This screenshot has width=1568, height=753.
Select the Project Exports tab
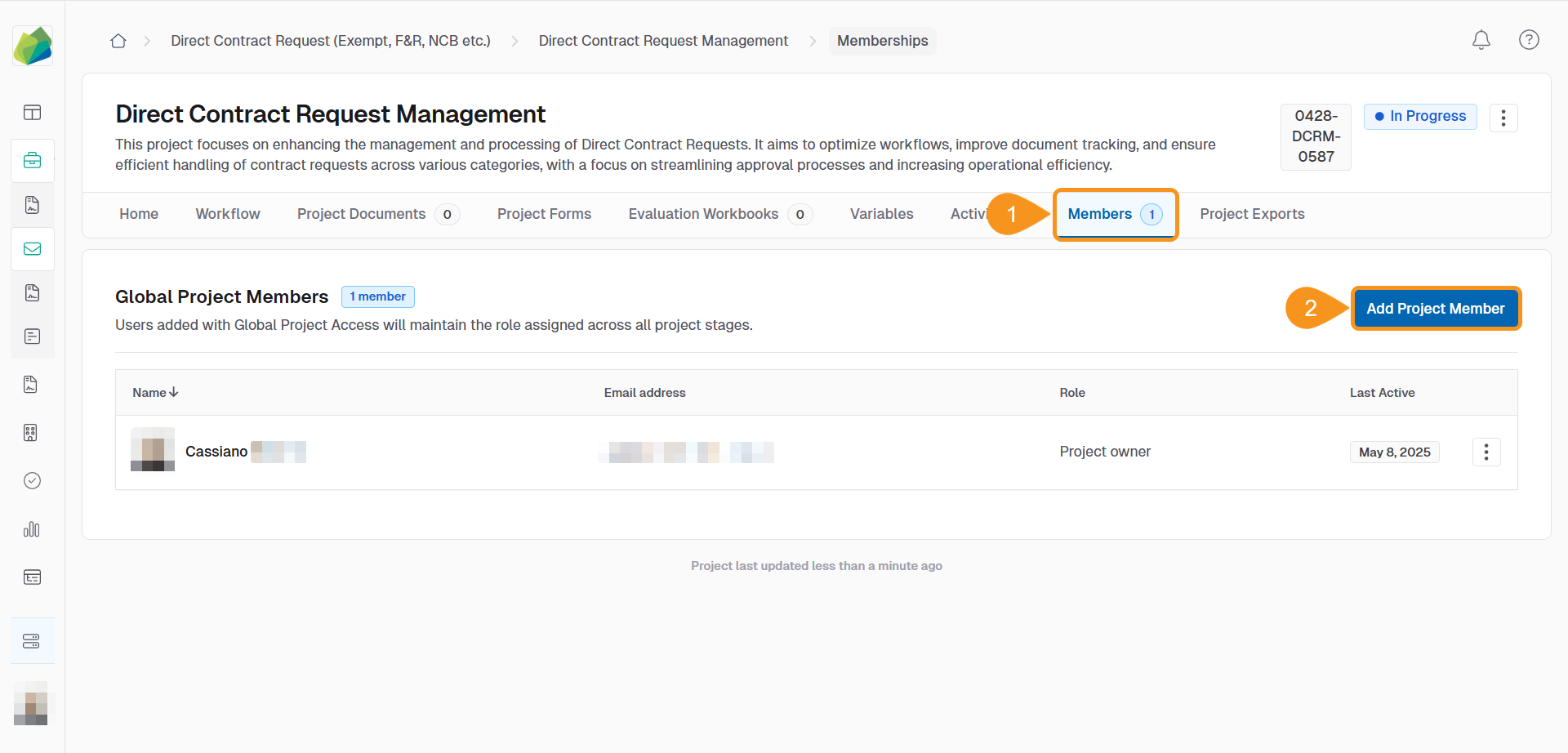pyautogui.click(x=1251, y=214)
